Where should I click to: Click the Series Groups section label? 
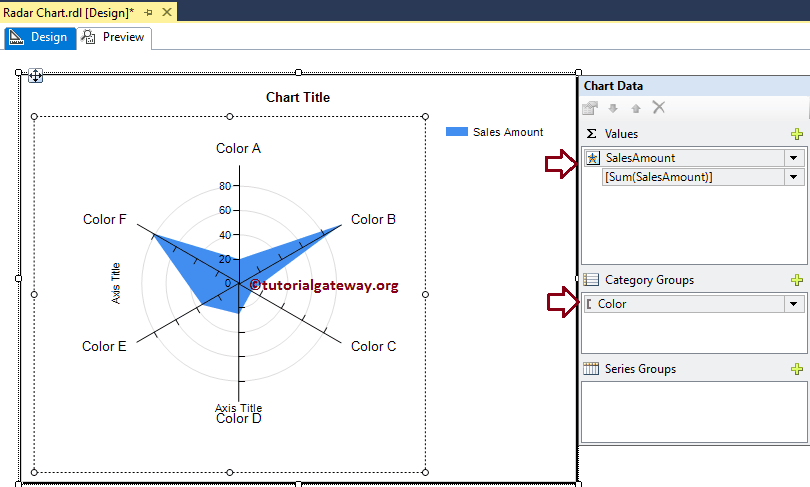point(640,369)
